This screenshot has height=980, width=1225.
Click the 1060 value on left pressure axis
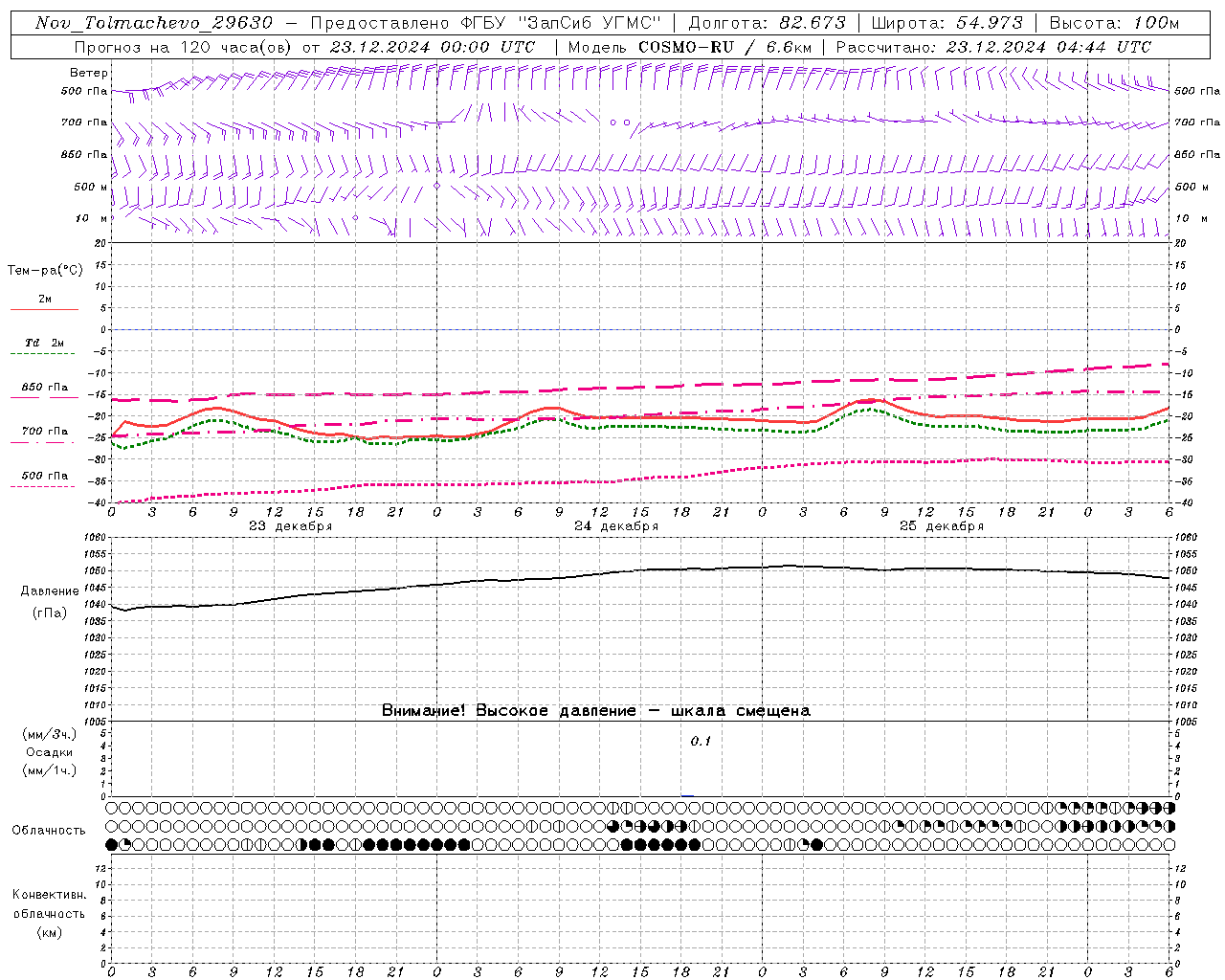(97, 538)
